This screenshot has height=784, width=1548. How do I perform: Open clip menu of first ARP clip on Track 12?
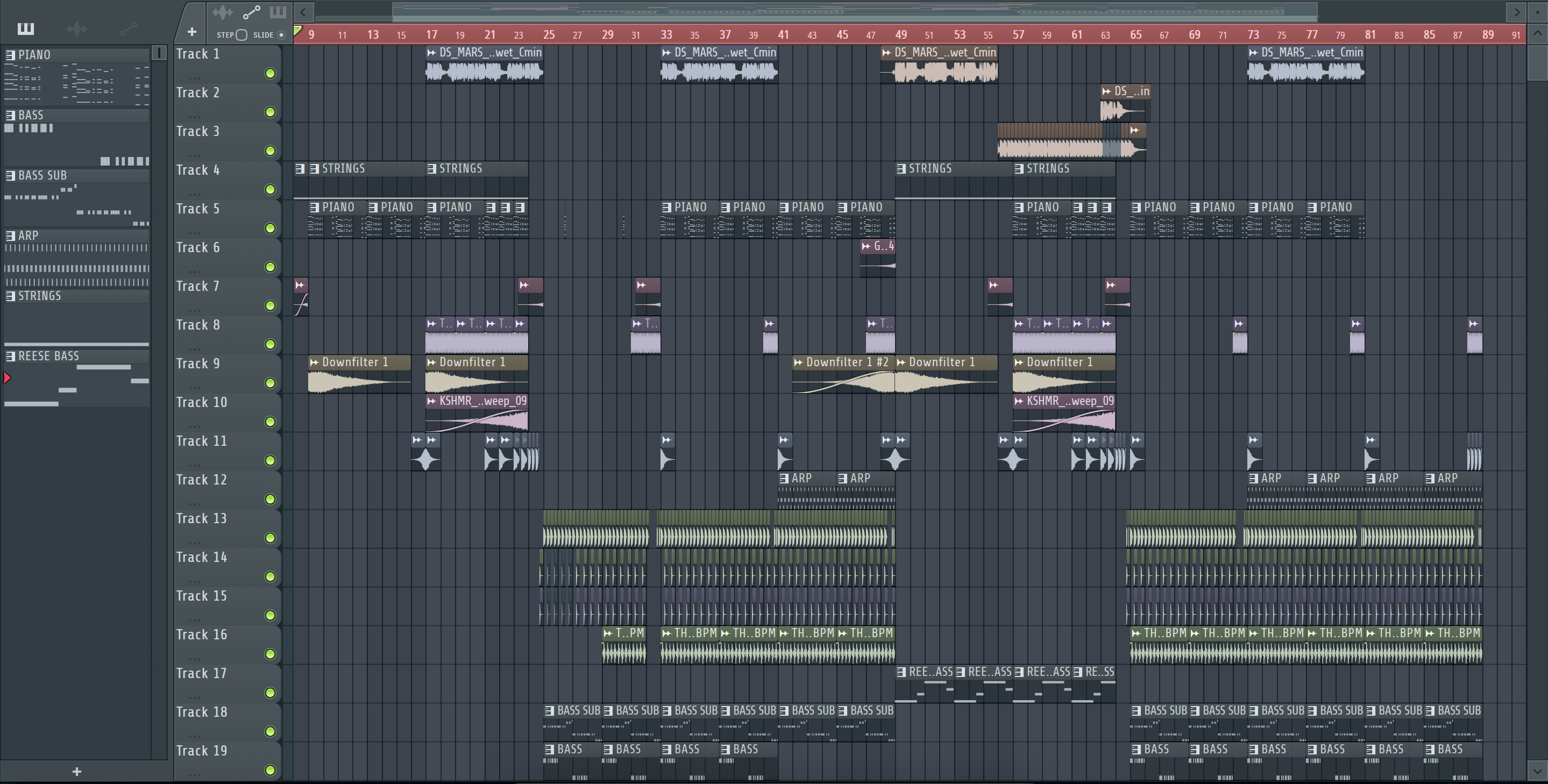point(784,479)
